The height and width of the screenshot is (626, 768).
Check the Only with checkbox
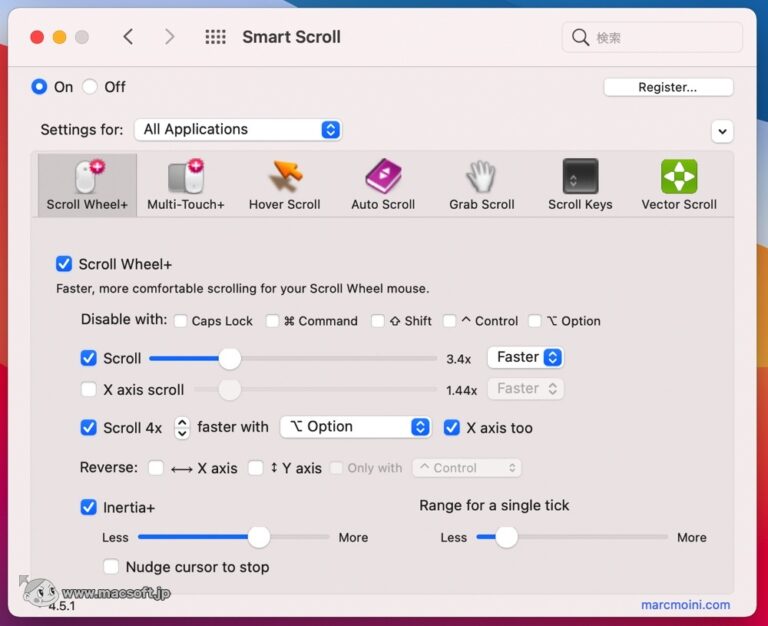(x=336, y=468)
